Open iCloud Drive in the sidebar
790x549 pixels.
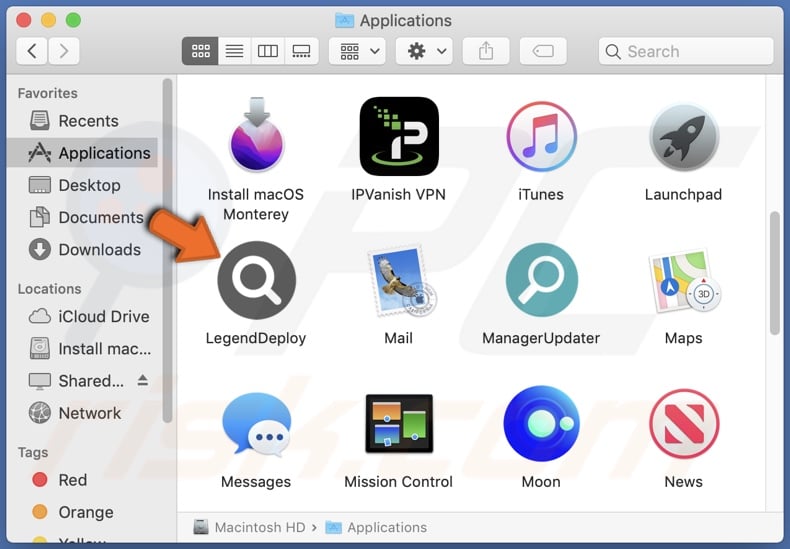83,316
